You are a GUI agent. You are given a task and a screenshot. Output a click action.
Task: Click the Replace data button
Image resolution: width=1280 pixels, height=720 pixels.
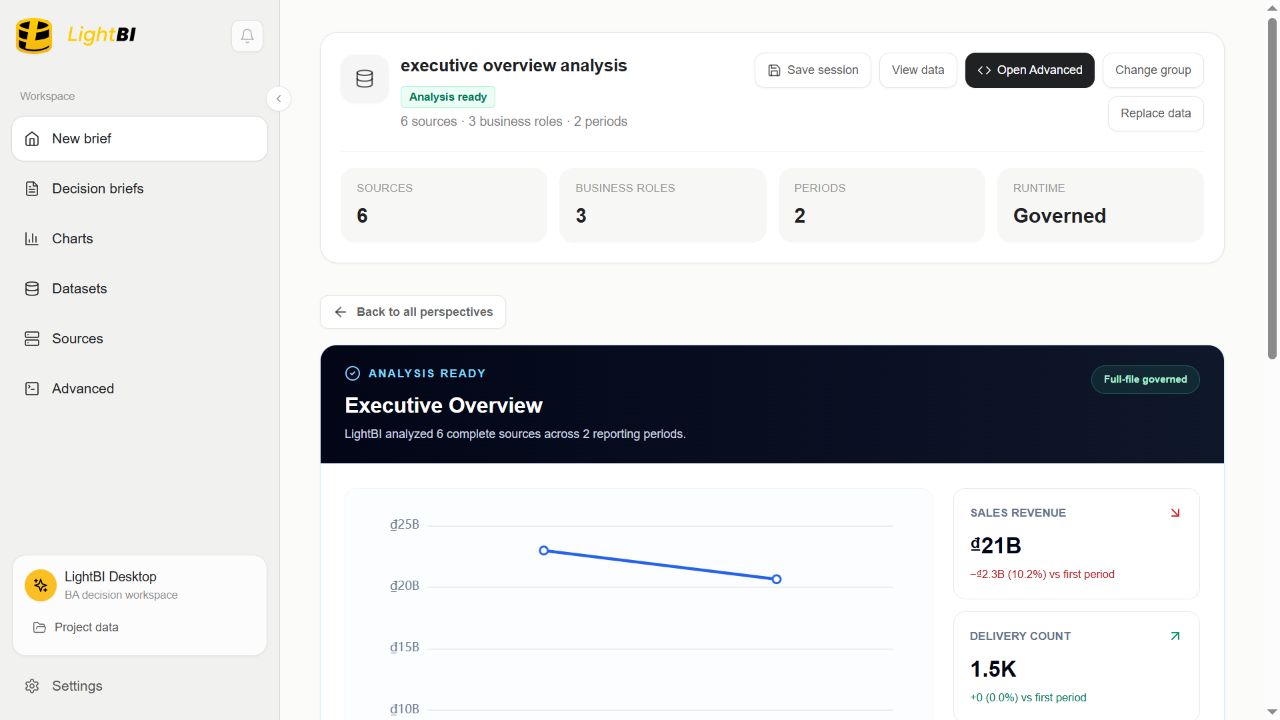coord(1156,113)
